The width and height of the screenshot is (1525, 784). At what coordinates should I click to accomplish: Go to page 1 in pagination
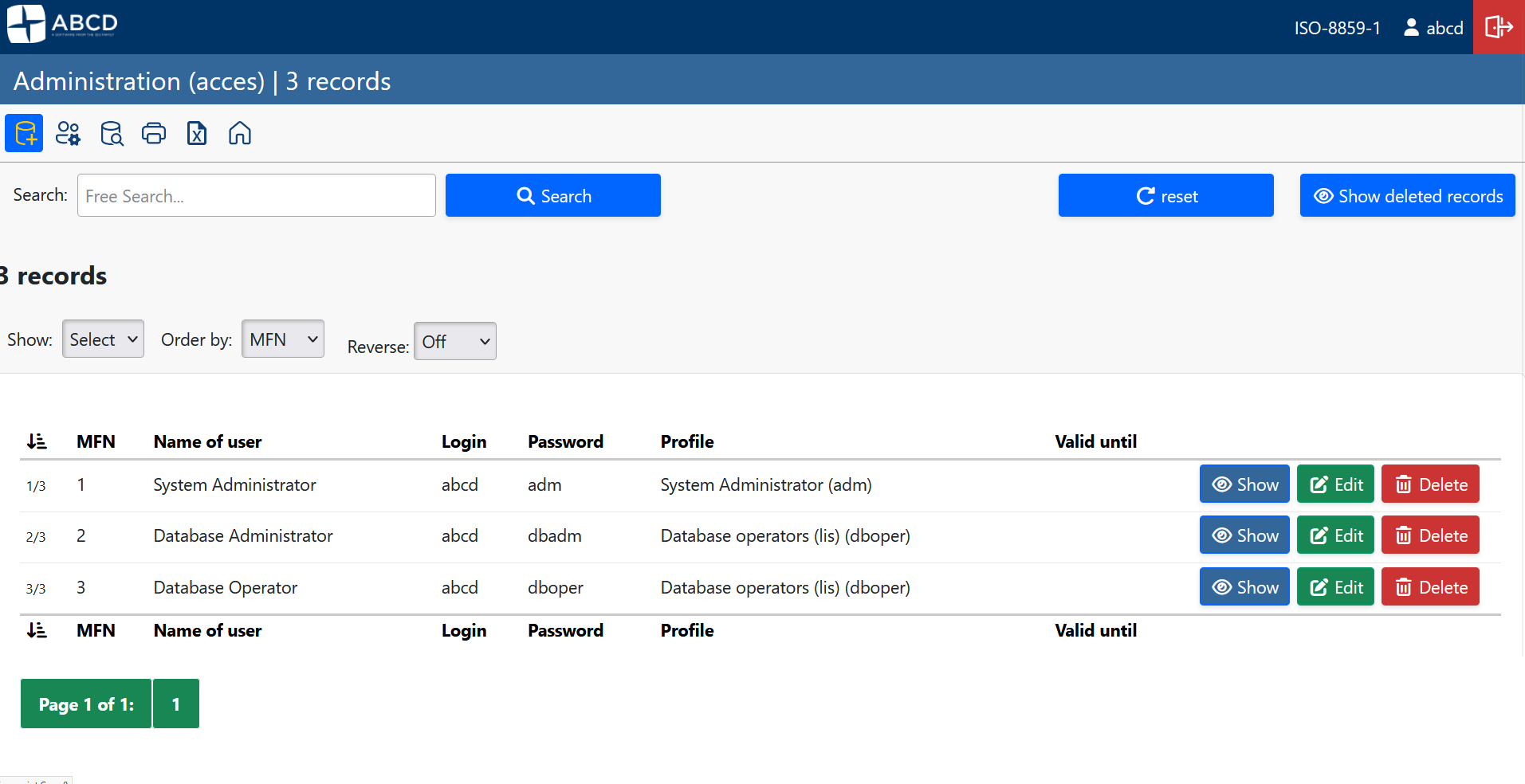point(175,704)
